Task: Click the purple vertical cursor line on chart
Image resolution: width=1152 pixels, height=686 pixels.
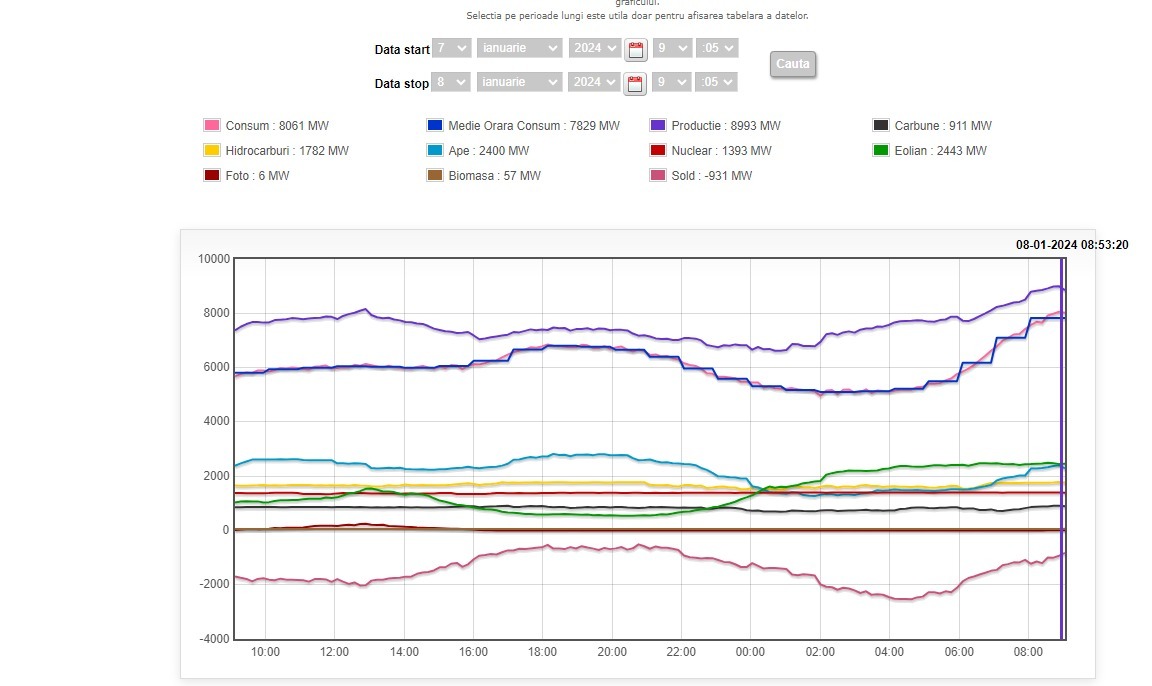Action: 1062,448
